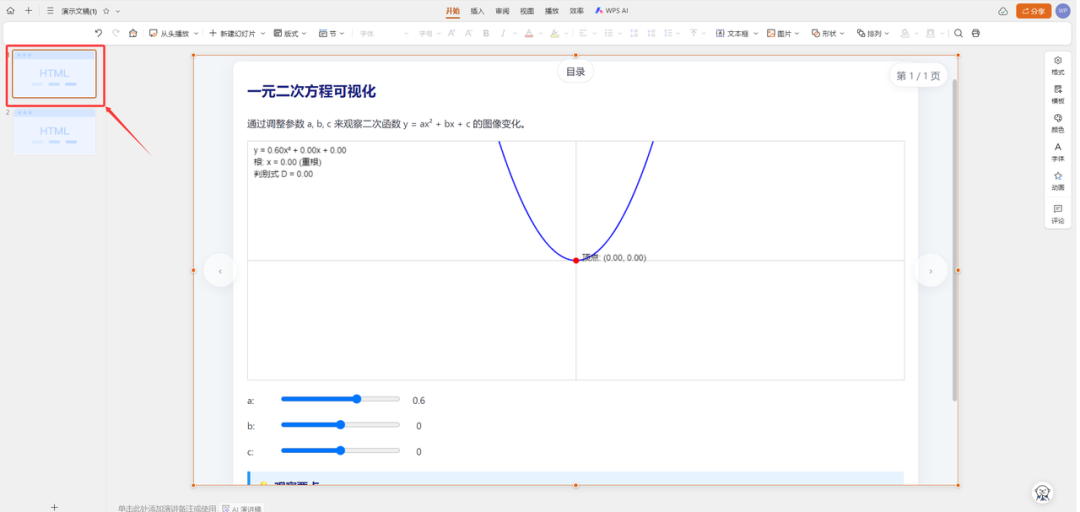Viewport: 1080px width, 512px height.
Task: Expand the 新建幻灯片 dropdown arrow
Action: (x=263, y=33)
